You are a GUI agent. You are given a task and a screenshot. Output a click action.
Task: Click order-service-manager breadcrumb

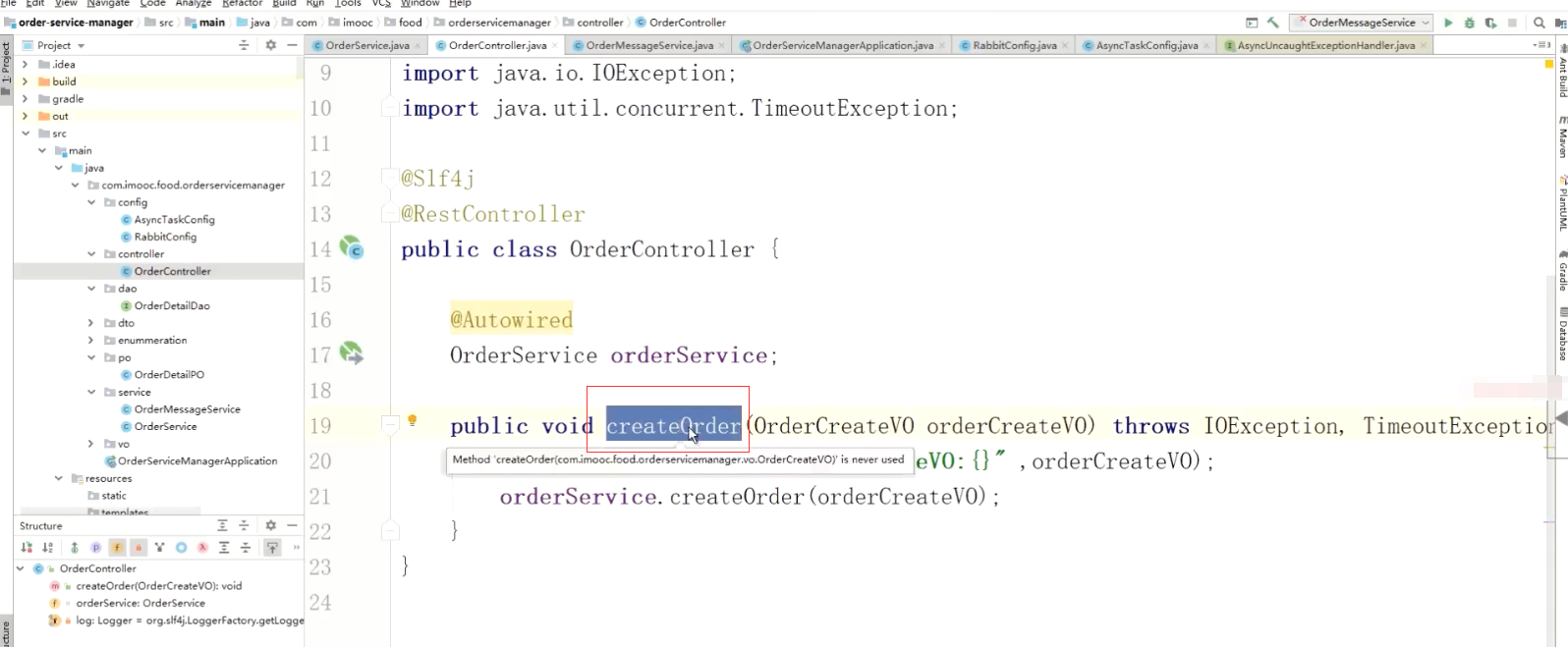pos(69,23)
